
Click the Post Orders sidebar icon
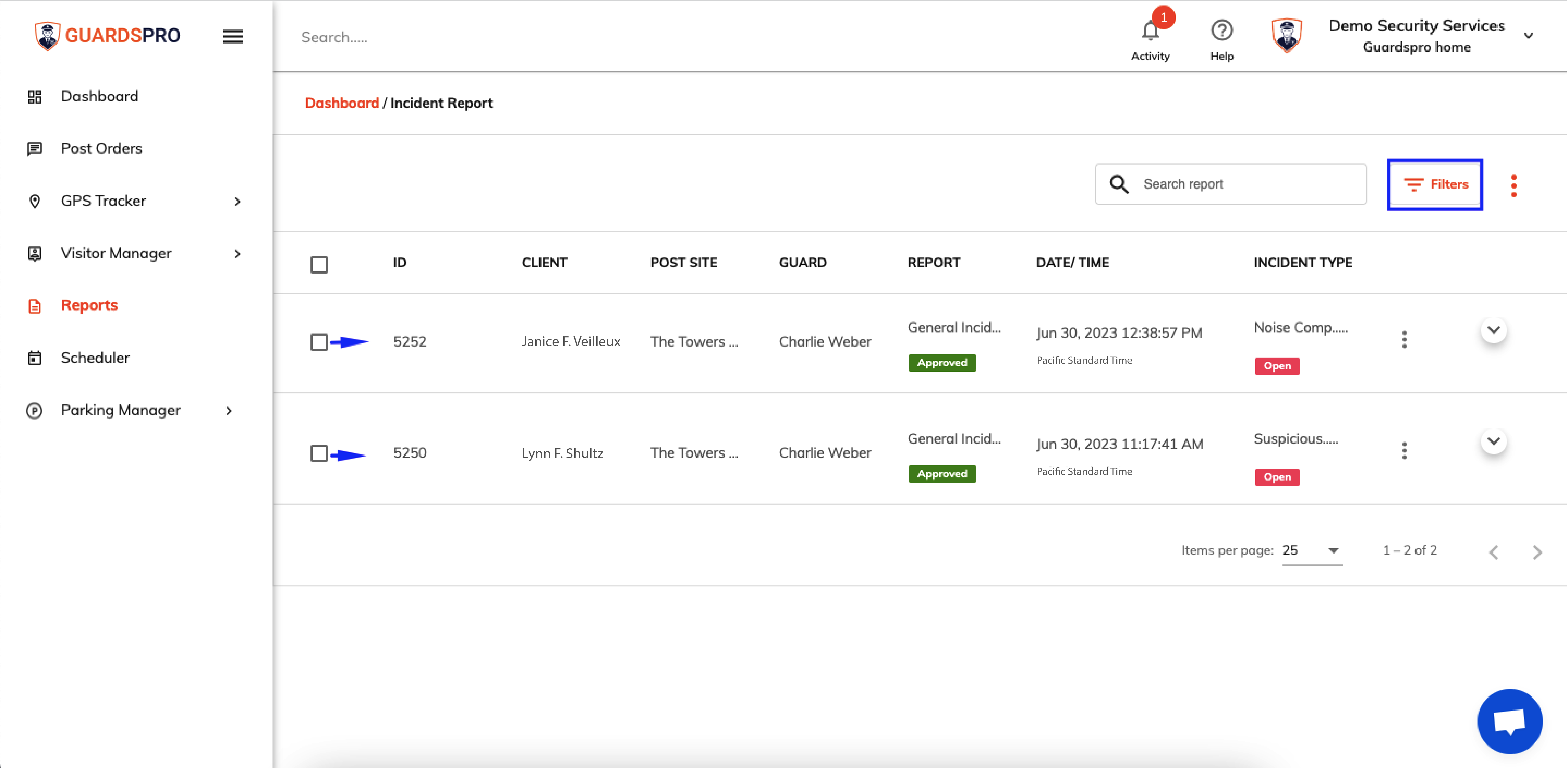(35, 149)
